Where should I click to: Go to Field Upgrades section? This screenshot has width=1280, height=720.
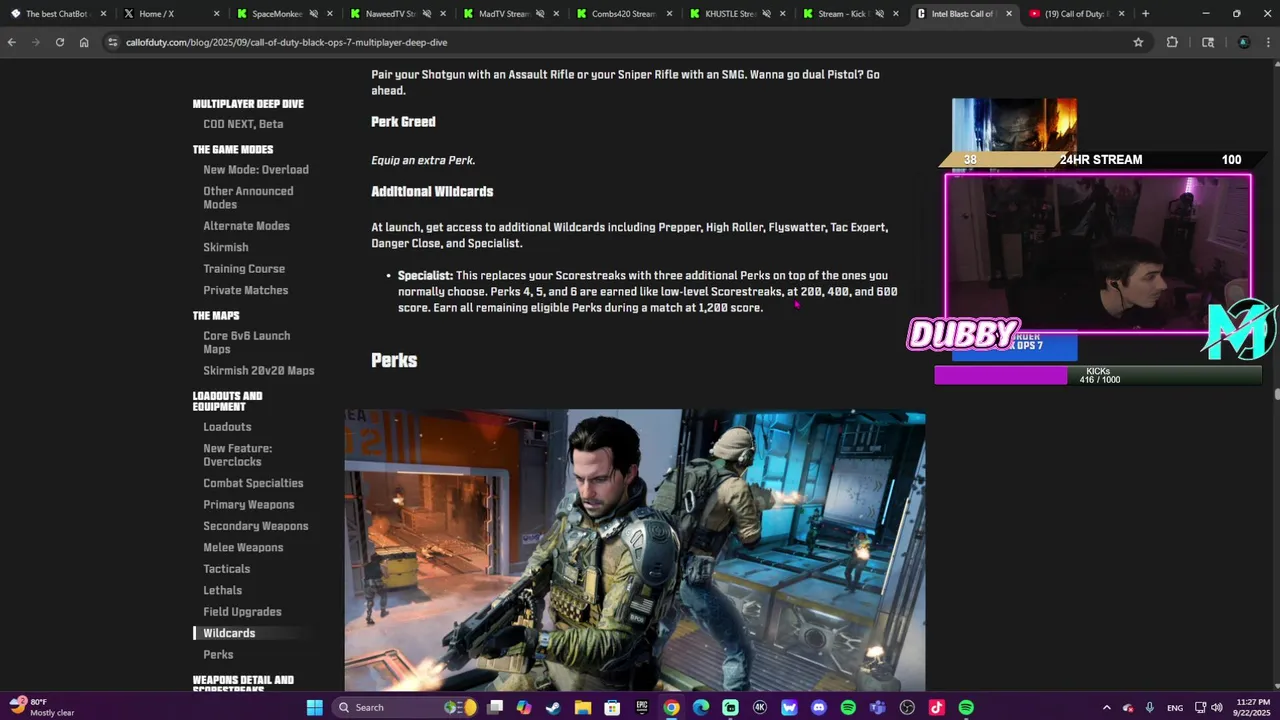[x=242, y=612]
